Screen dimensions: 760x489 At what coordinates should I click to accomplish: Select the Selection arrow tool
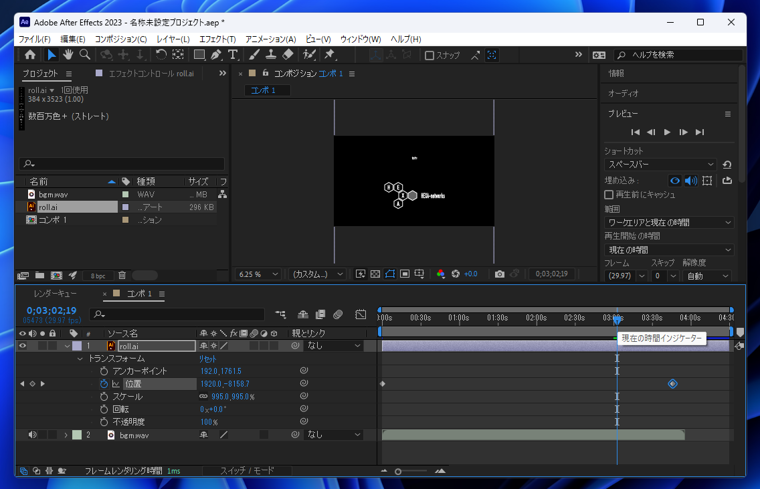[51, 55]
